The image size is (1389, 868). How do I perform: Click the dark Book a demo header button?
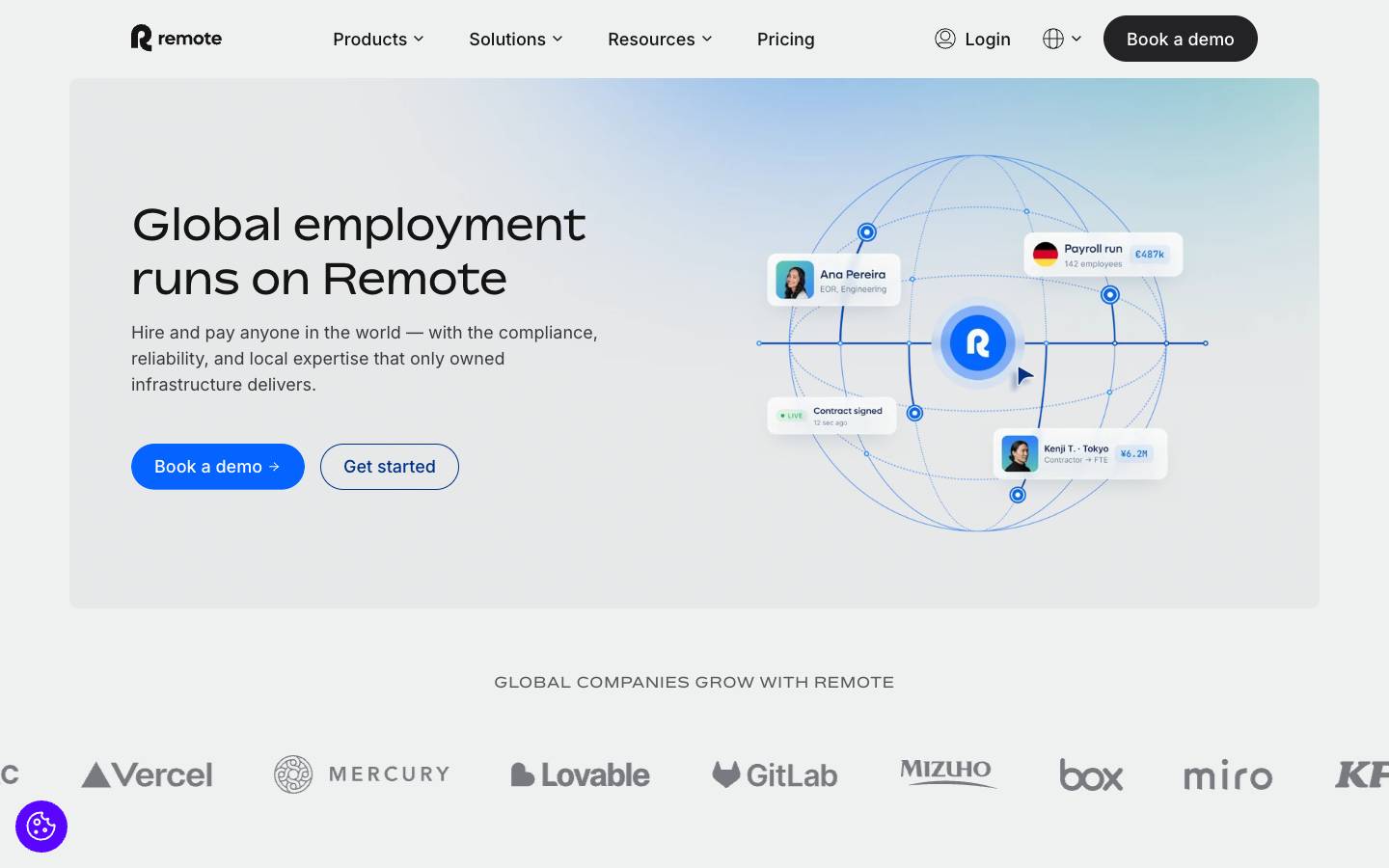coord(1181,39)
